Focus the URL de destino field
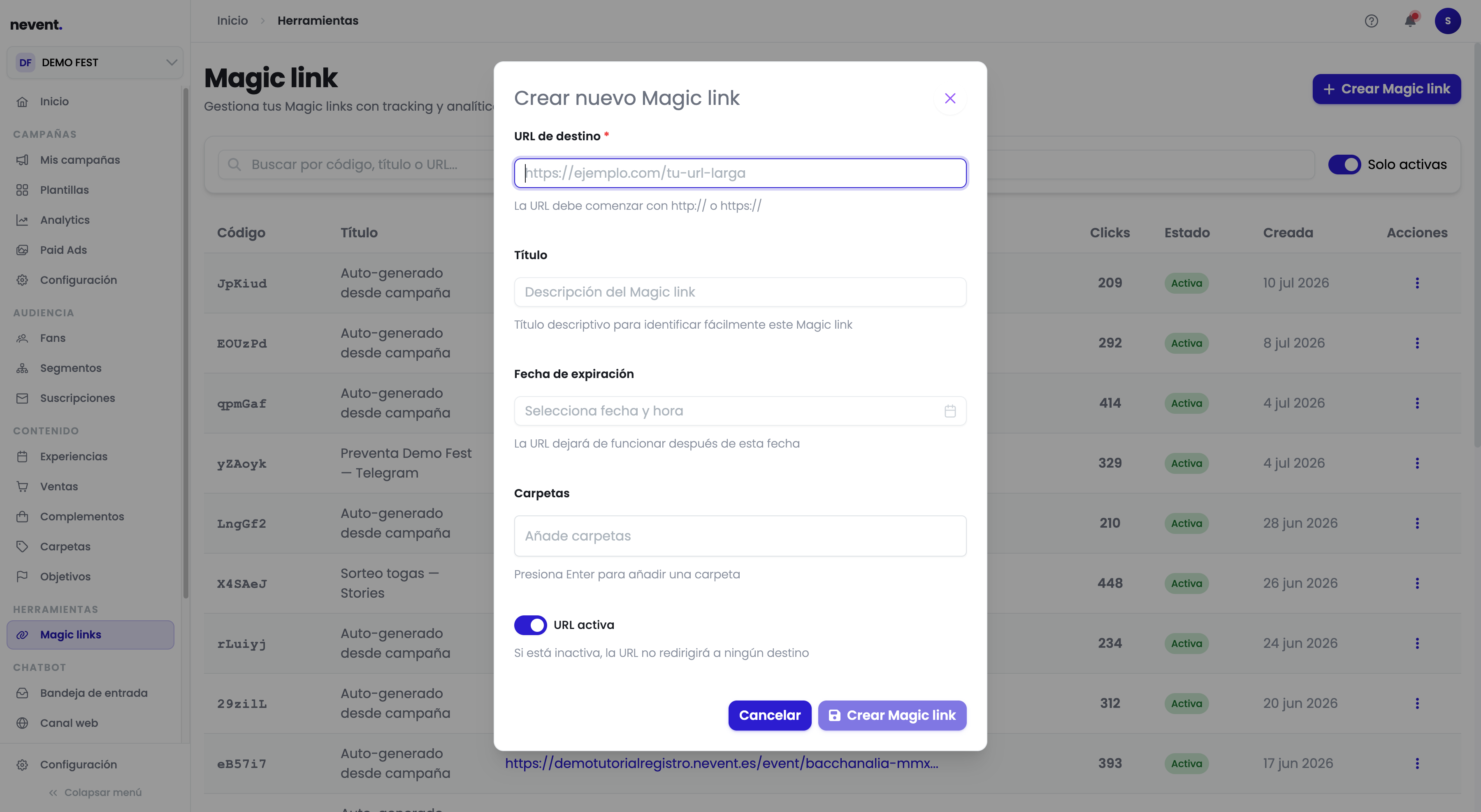This screenshot has height=812, width=1481. tap(740, 173)
